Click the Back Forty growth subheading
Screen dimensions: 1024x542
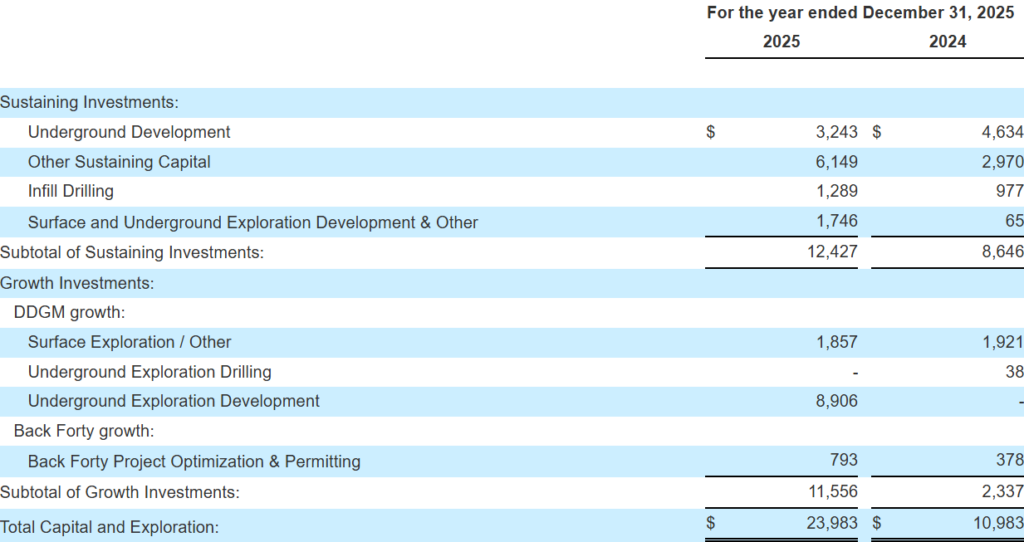pos(83,431)
